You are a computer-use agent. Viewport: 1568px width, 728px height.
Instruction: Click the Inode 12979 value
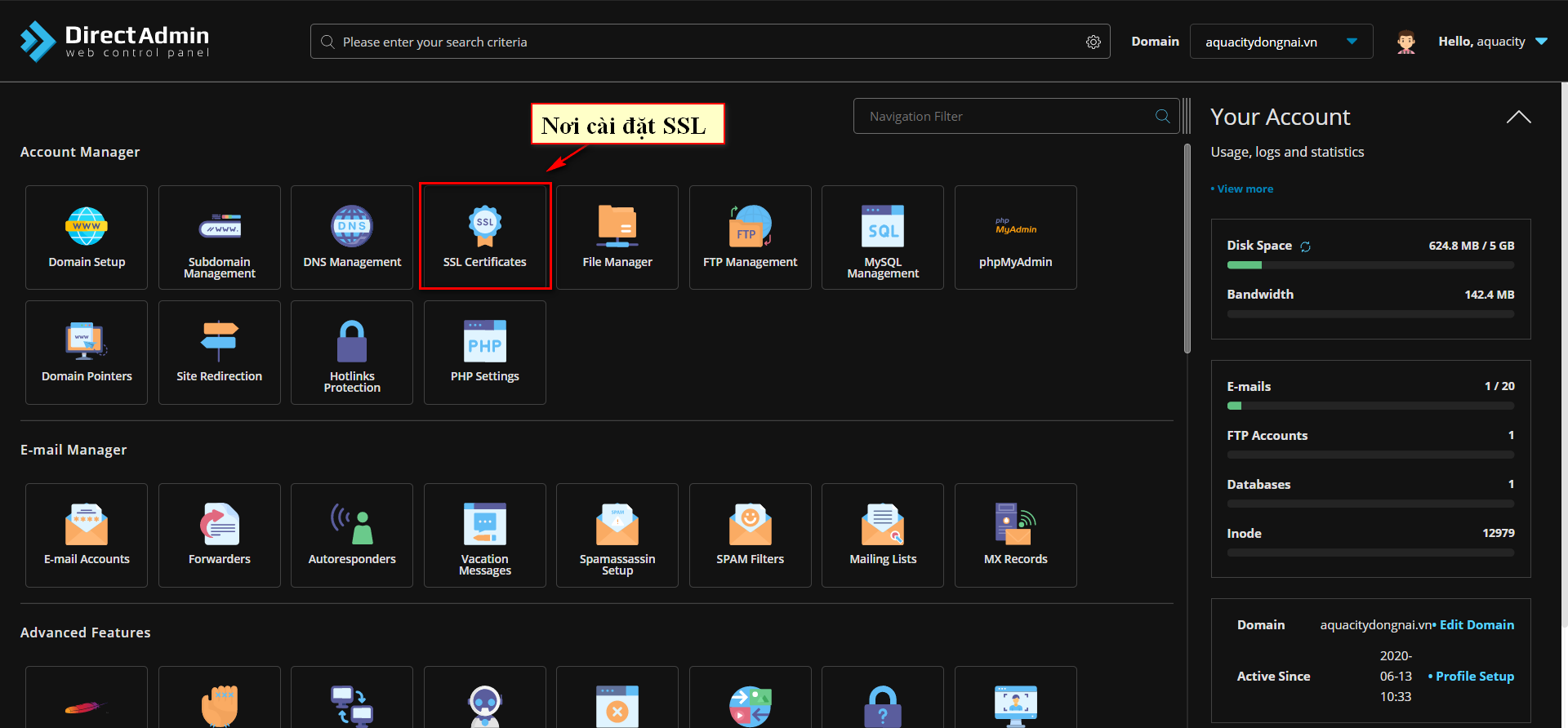coord(1498,533)
